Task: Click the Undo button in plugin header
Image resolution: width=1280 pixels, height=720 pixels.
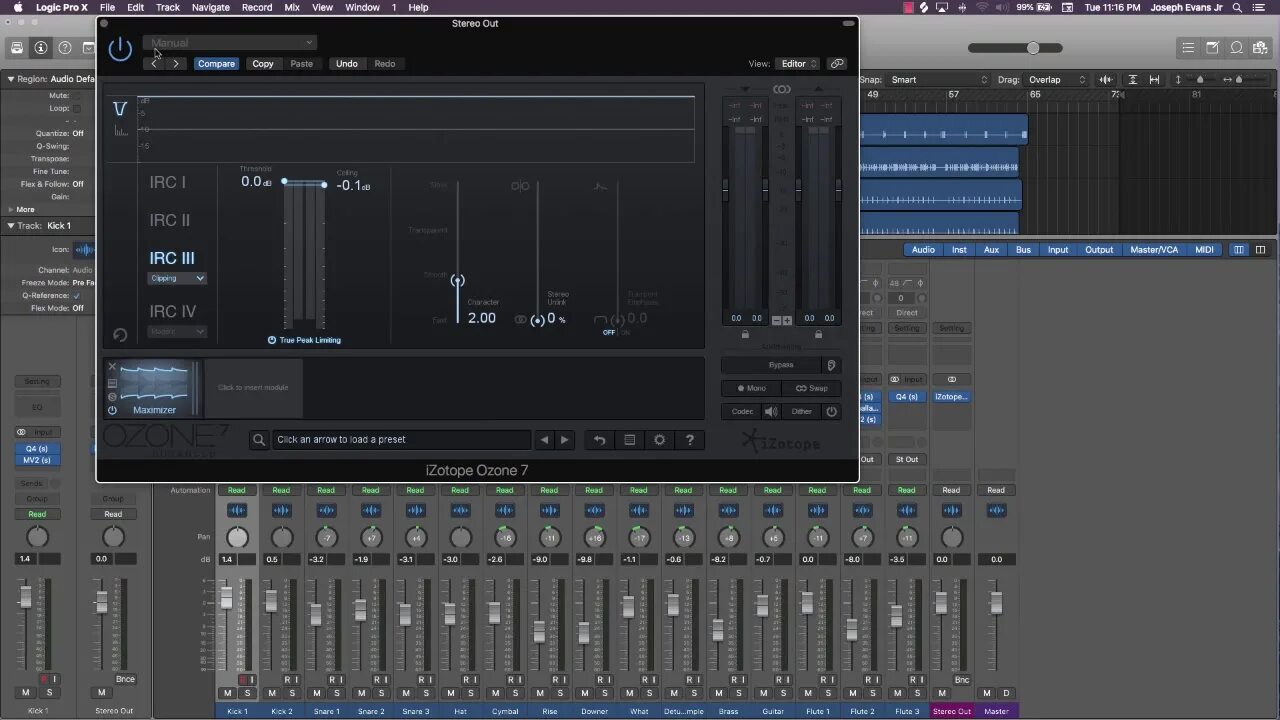Action: (347, 64)
